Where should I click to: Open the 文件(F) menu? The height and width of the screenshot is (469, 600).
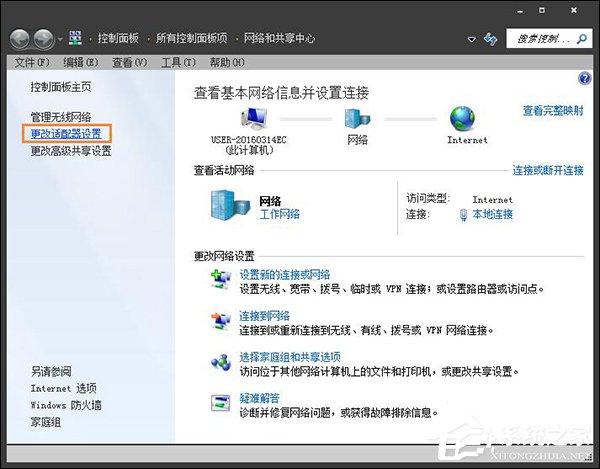tap(32, 62)
